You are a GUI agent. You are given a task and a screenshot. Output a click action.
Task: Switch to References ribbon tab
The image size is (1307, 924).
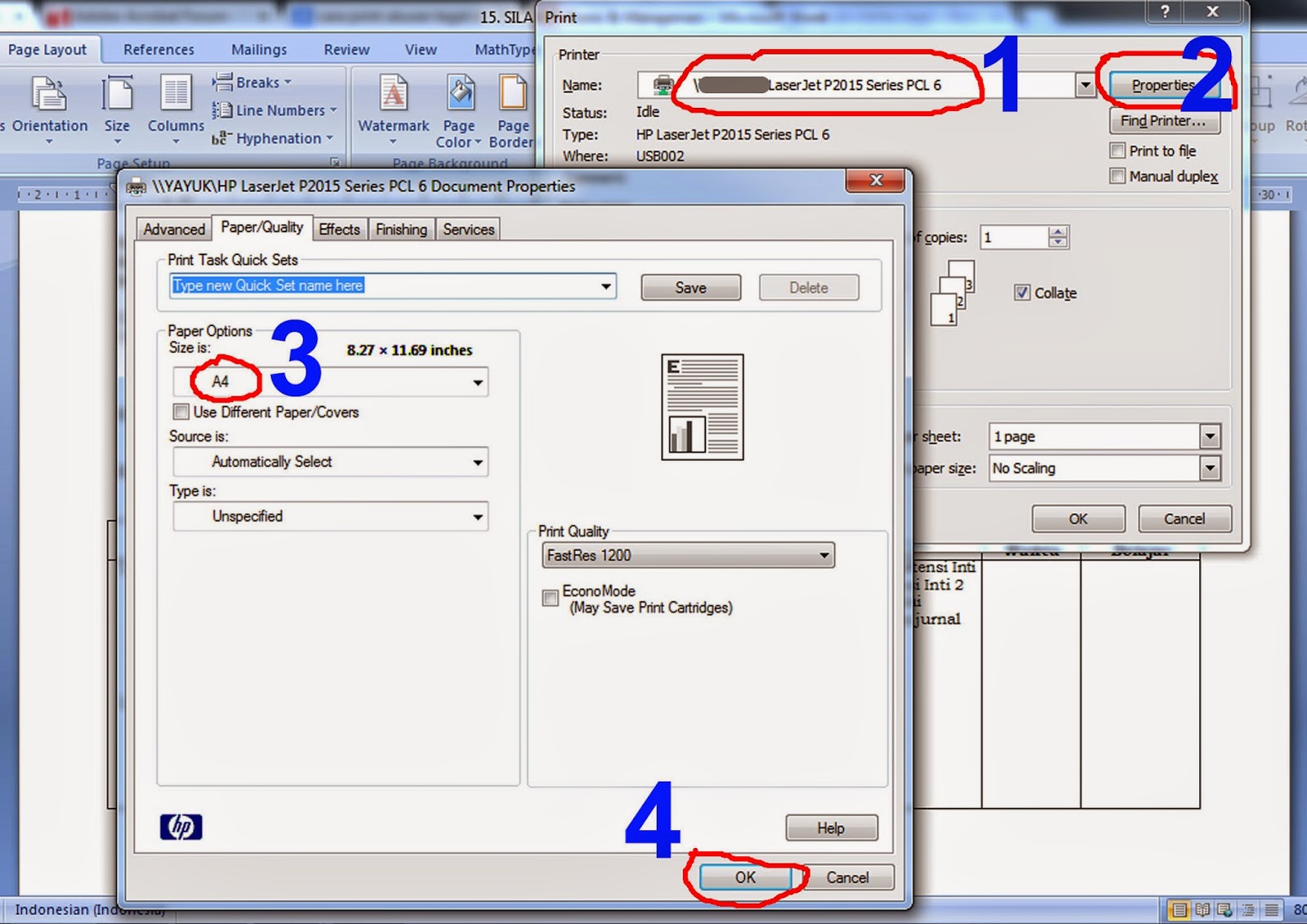[x=158, y=50]
